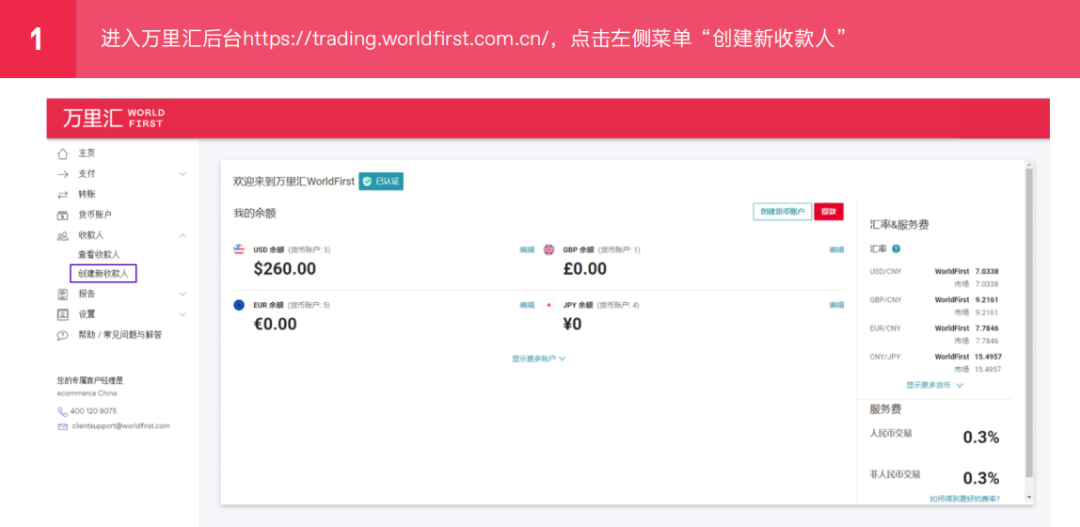Click 编辑 link for GBP balance
Viewport: 1080px width, 527px height.
(x=837, y=250)
